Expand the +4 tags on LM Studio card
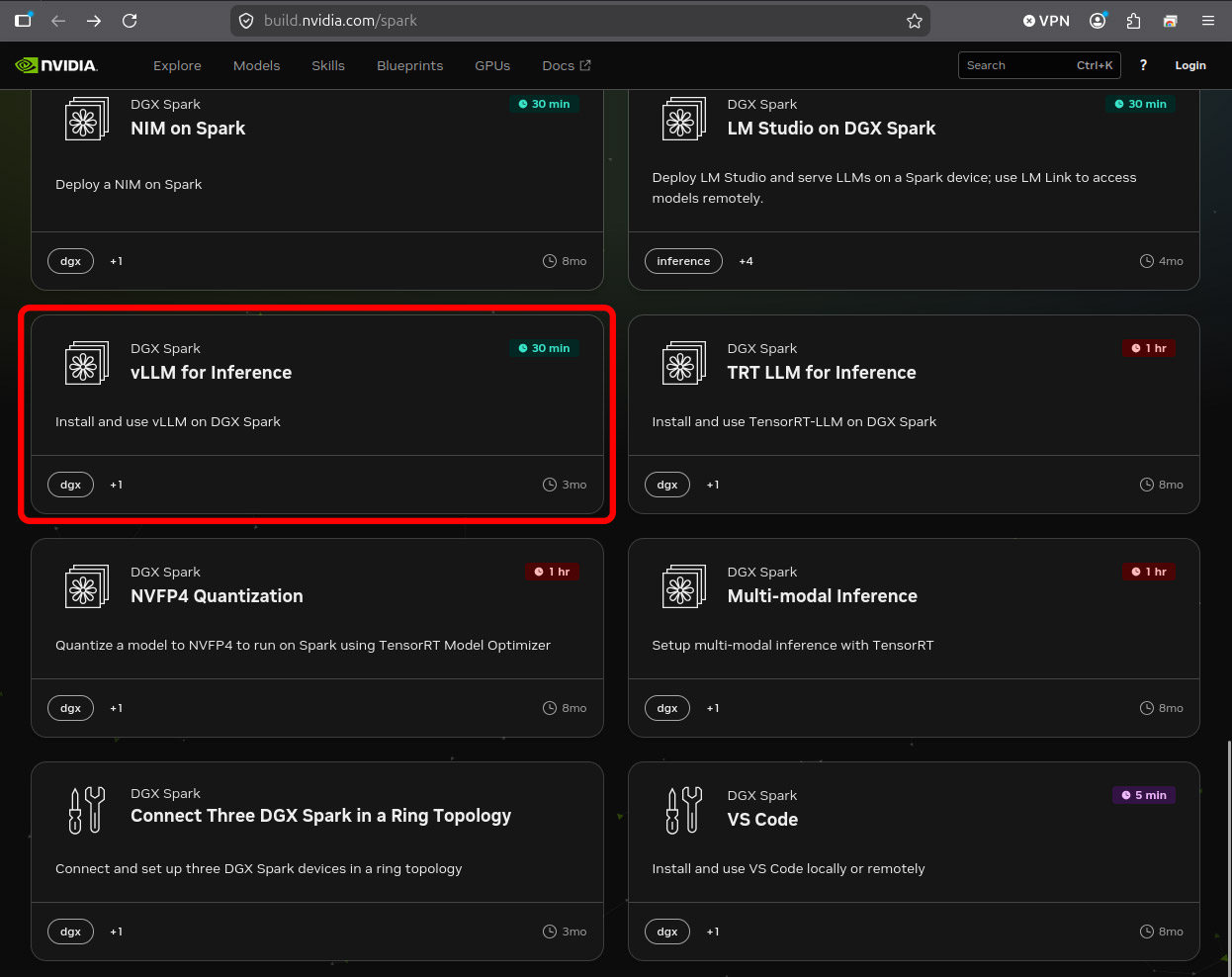The image size is (1232, 977). pyautogui.click(x=746, y=261)
